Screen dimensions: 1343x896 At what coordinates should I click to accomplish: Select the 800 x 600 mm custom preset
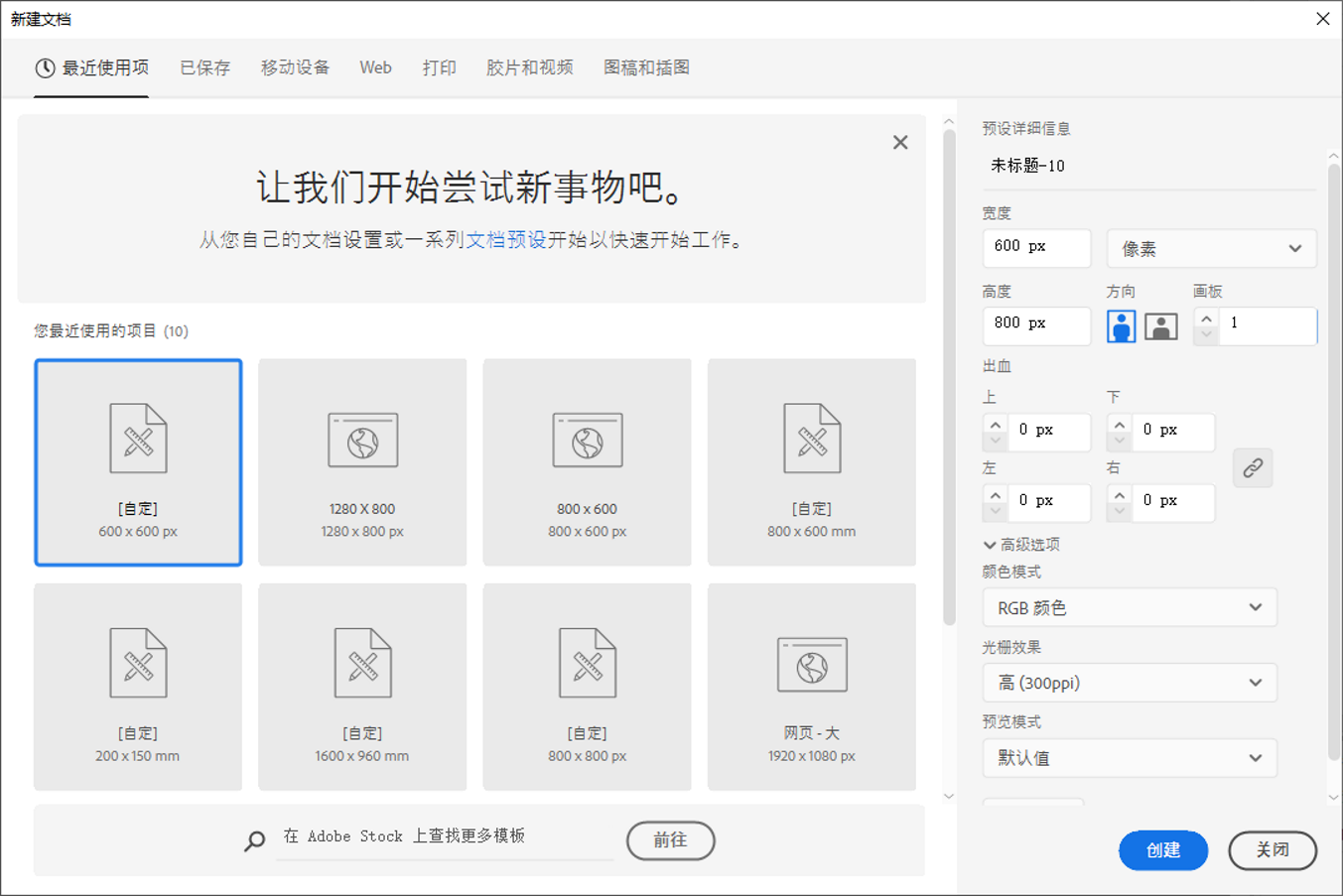pyautogui.click(x=812, y=462)
